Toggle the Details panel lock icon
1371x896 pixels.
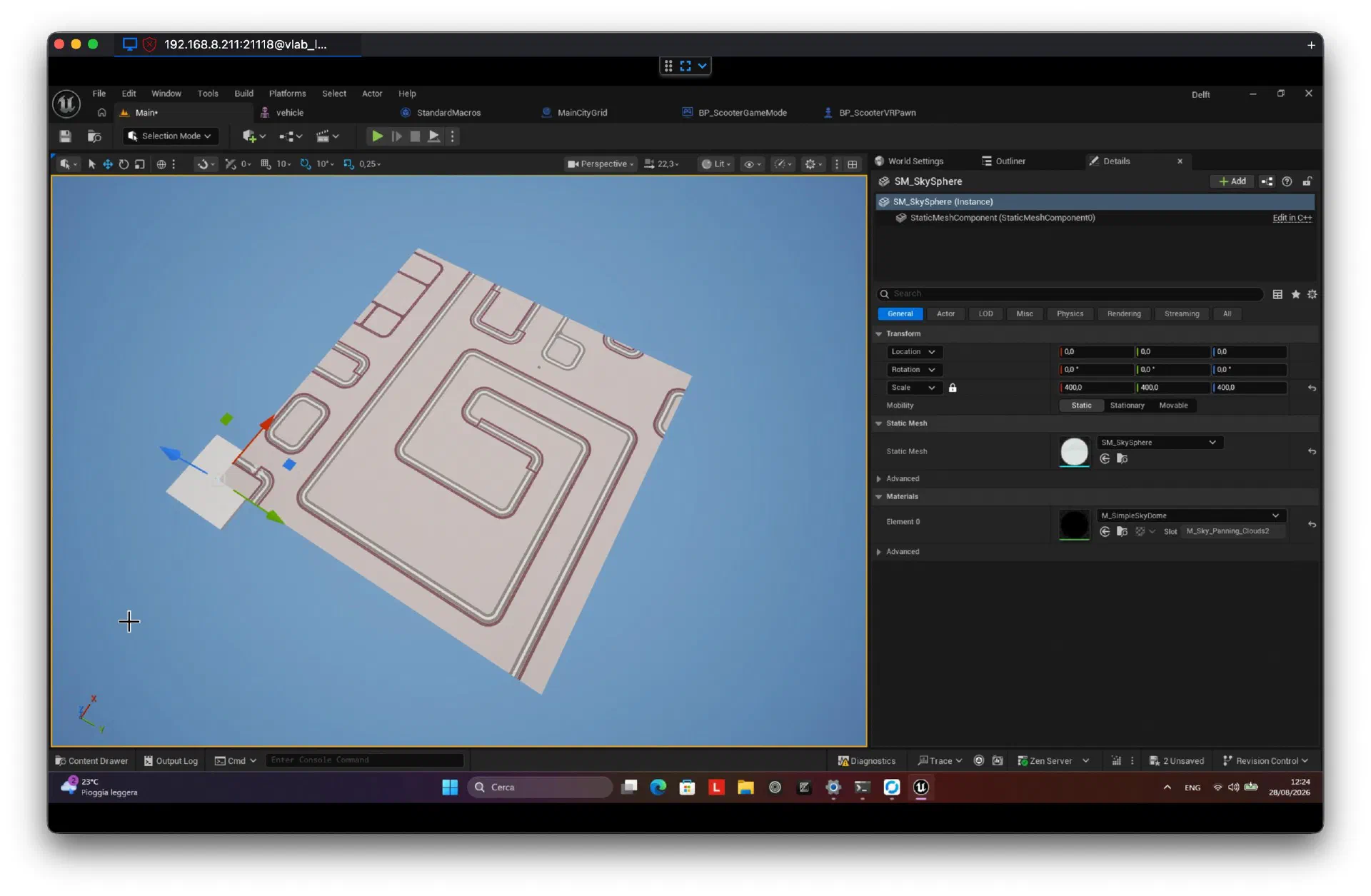(1307, 181)
